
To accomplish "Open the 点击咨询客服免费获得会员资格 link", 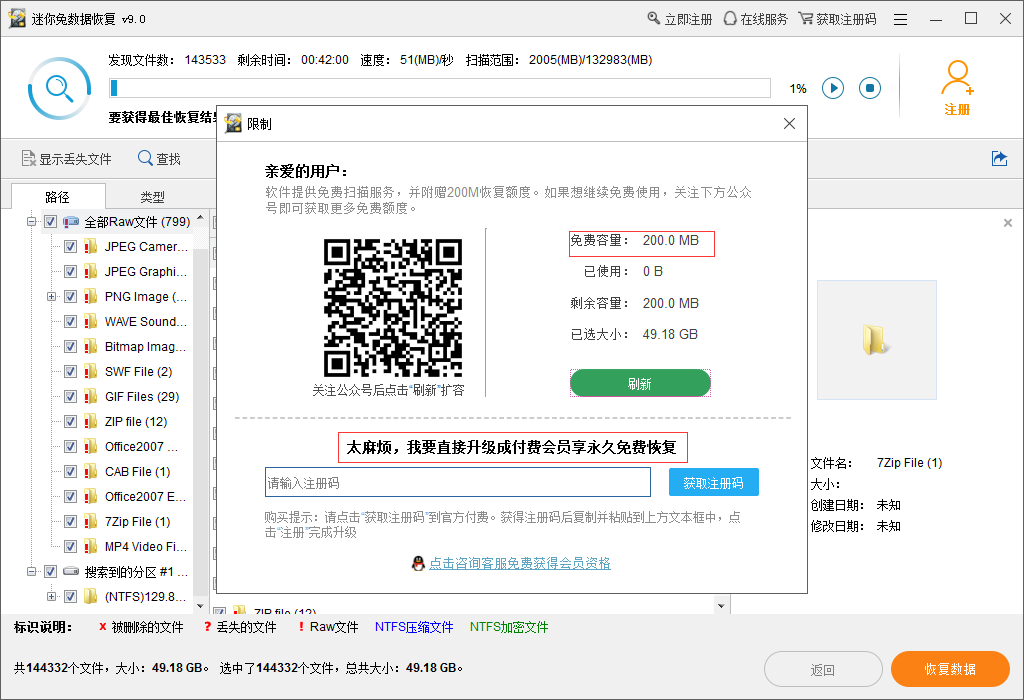I will pyautogui.click(x=520, y=564).
